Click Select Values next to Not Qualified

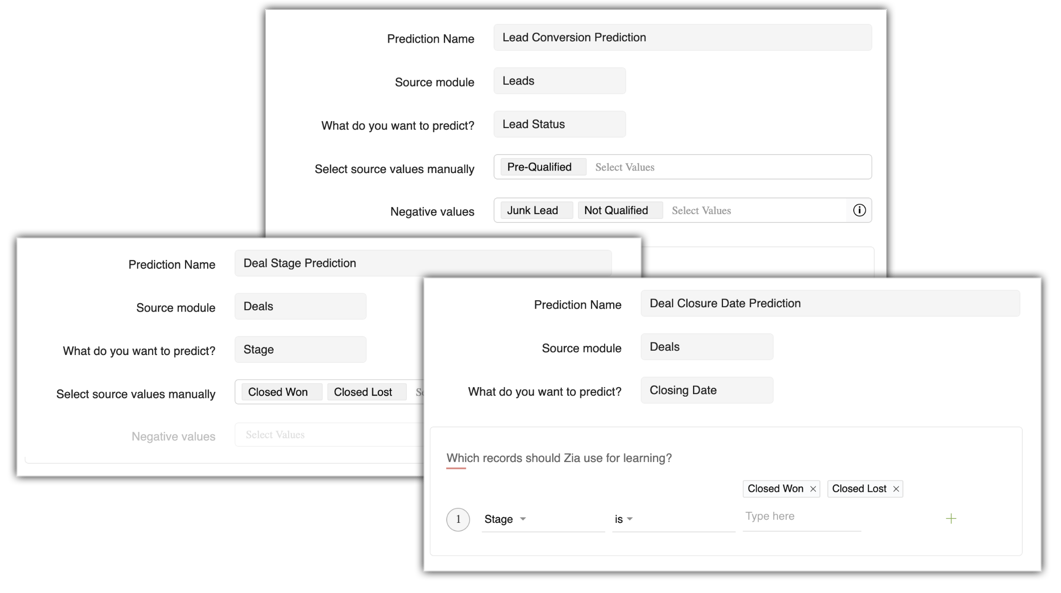click(x=701, y=211)
